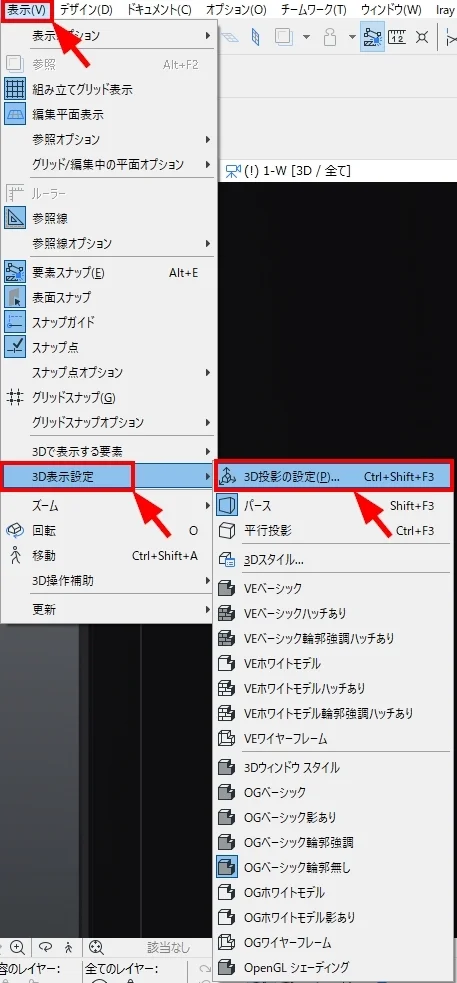Select パース perspective view entry
The width and height of the screenshot is (457, 983).
click(x=333, y=505)
